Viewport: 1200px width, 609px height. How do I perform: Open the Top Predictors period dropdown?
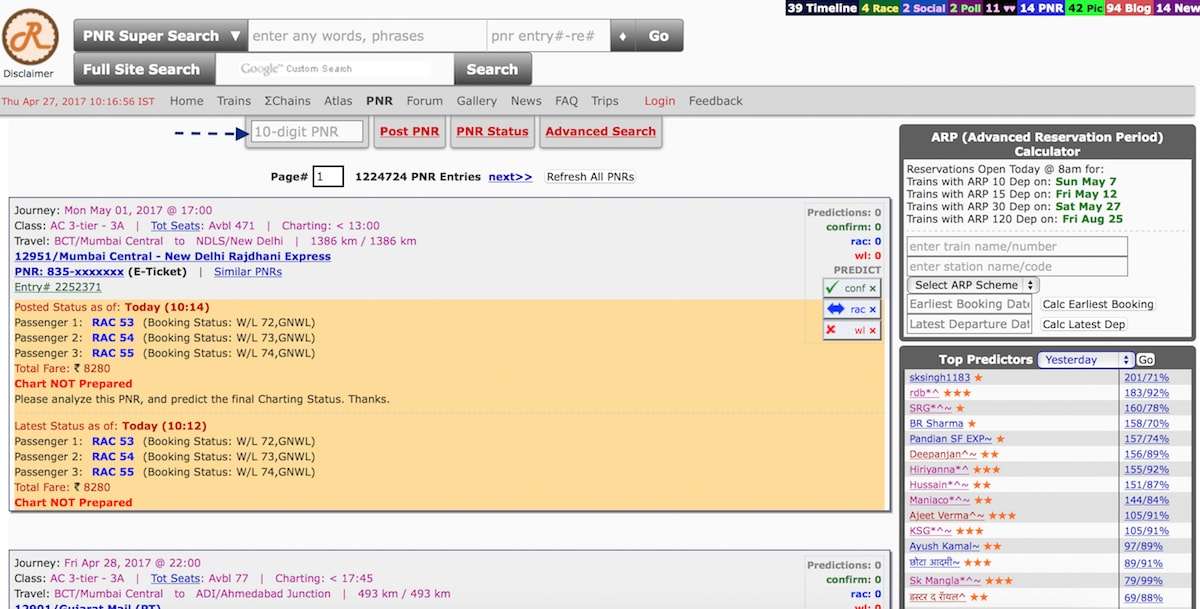coord(1086,360)
